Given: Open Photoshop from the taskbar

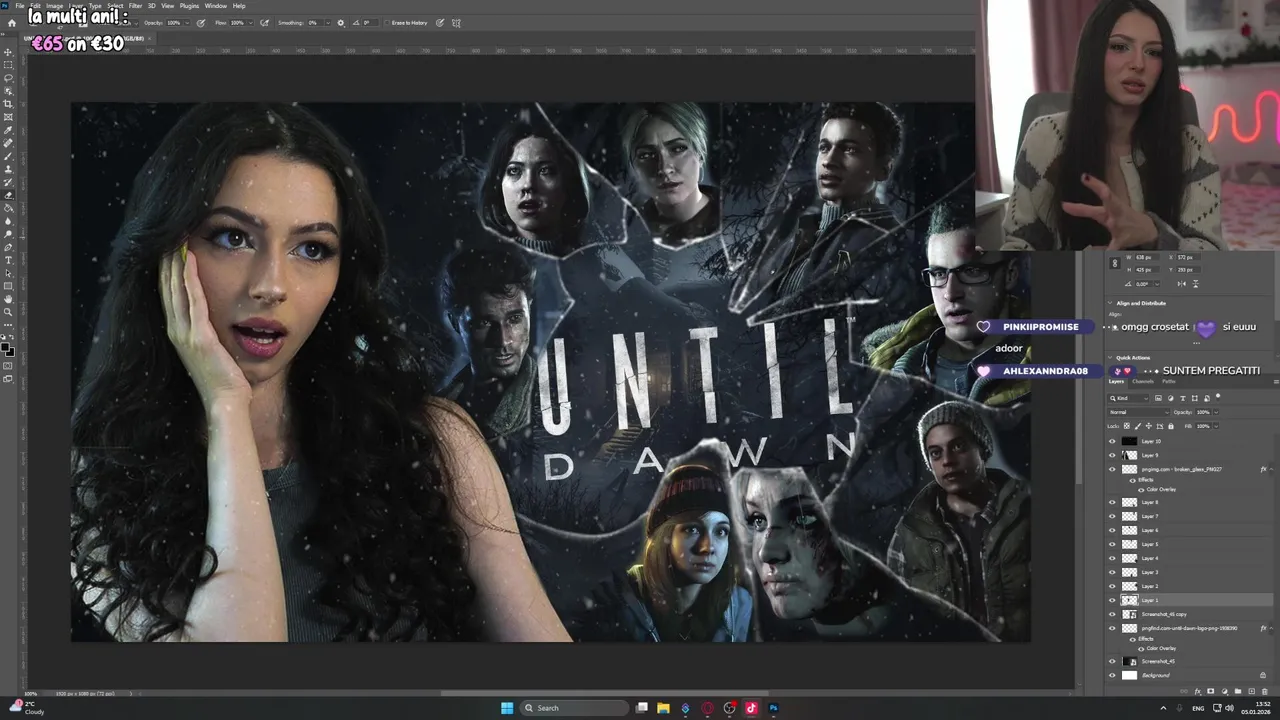Looking at the screenshot, I should point(773,708).
